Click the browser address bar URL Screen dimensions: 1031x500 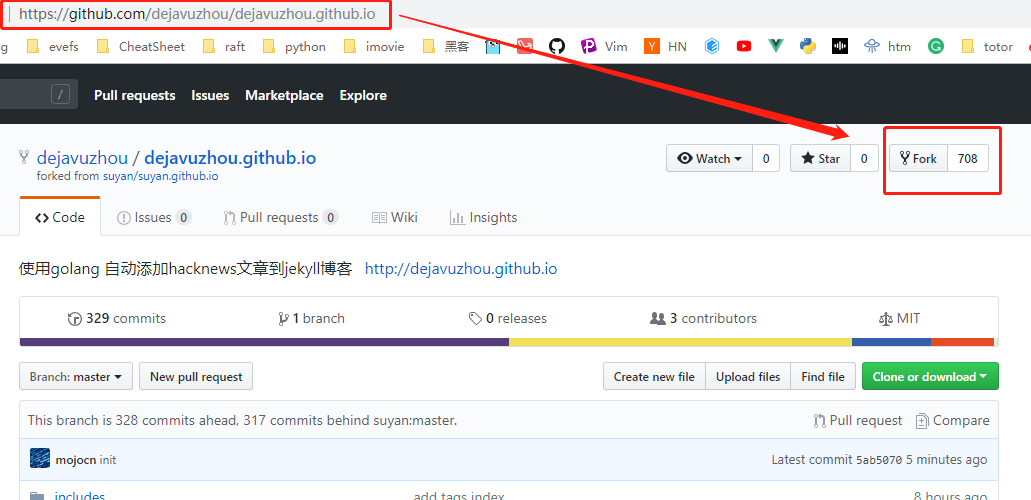click(197, 14)
